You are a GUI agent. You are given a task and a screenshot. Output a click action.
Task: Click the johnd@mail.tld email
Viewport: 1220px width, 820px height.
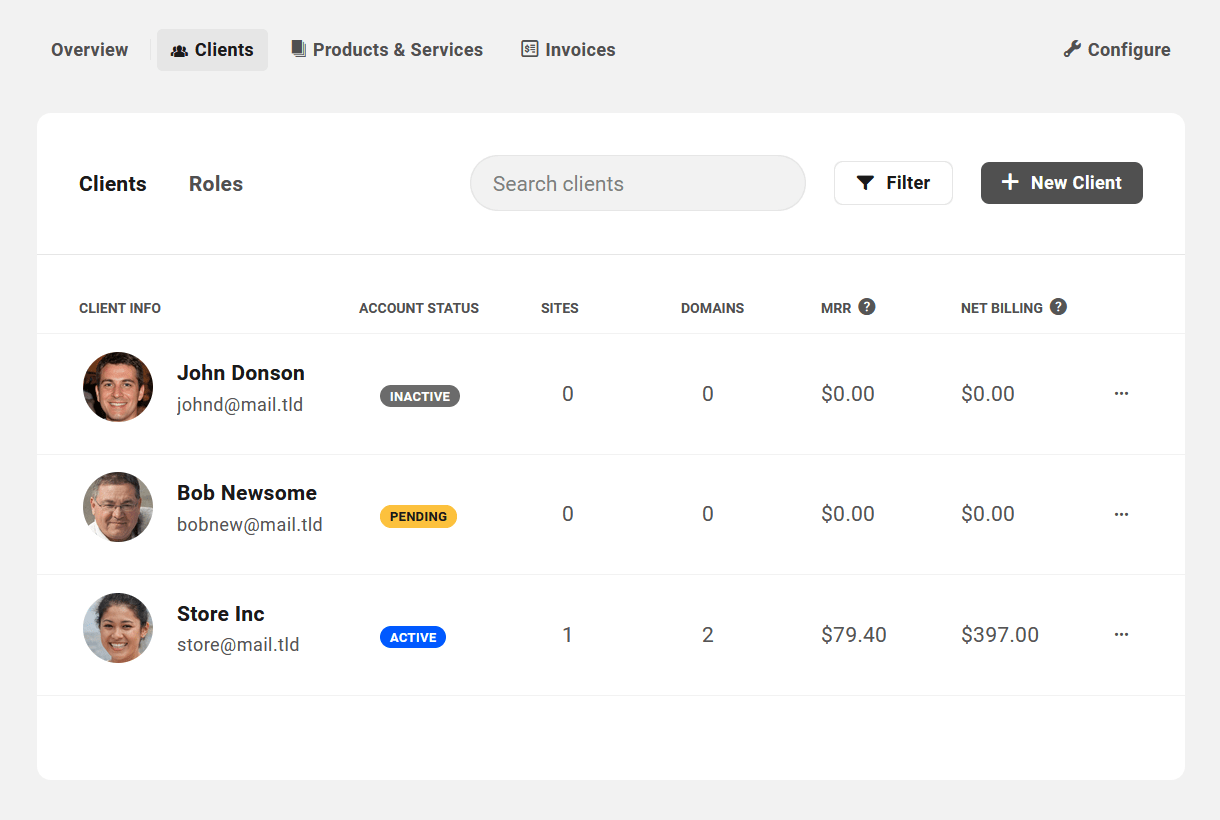pos(240,405)
